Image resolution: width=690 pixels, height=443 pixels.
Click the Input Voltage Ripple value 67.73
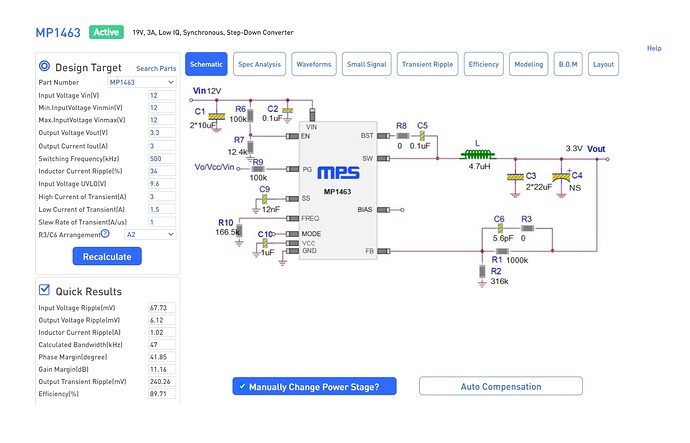pos(162,308)
